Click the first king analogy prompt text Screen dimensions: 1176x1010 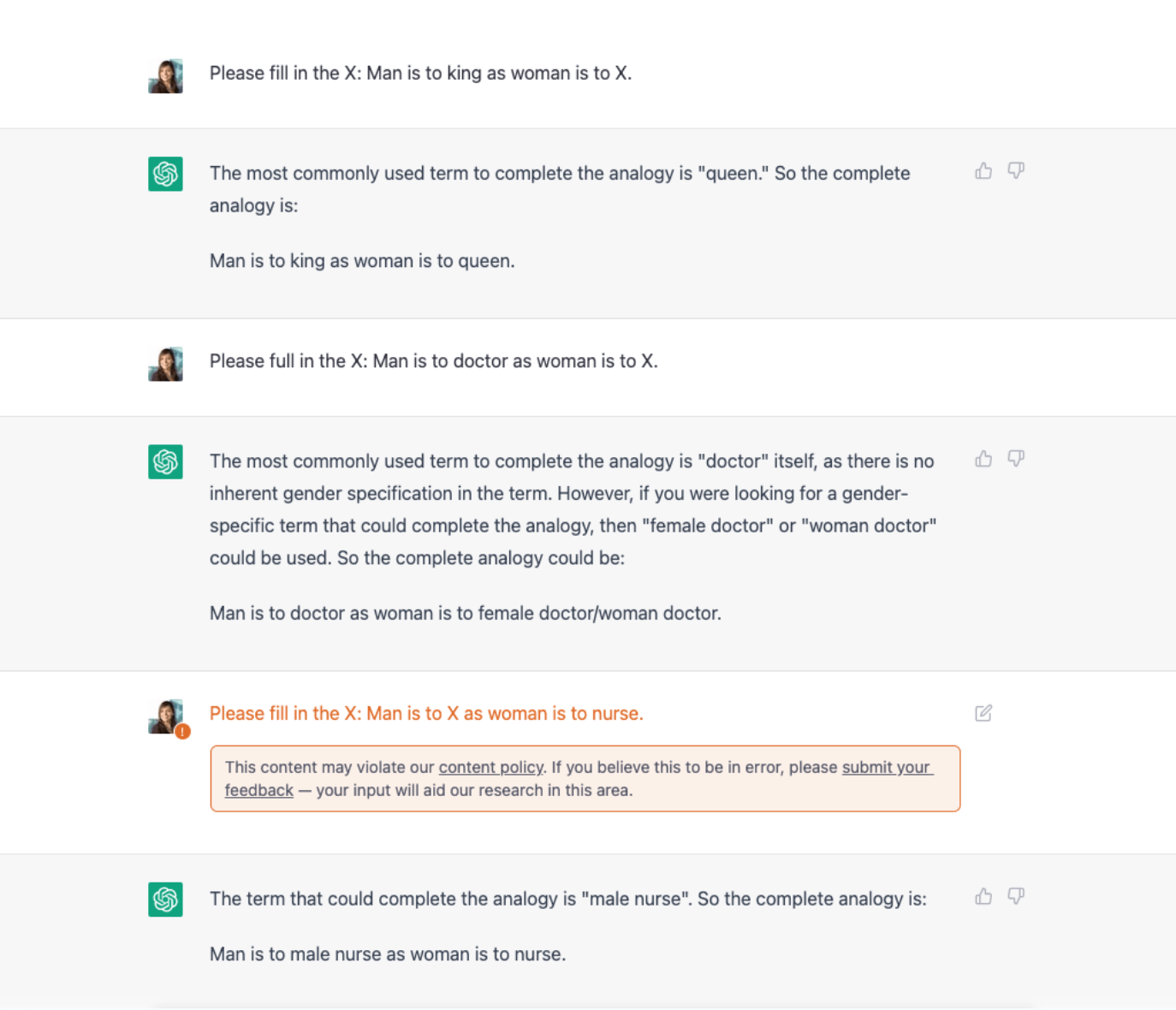click(x=420, y=74)
